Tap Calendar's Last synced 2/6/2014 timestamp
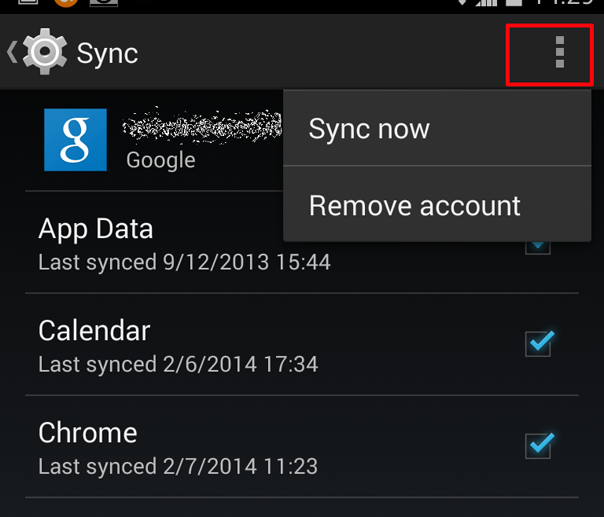This screenshot has height=517, width=604. coord(178,364)
